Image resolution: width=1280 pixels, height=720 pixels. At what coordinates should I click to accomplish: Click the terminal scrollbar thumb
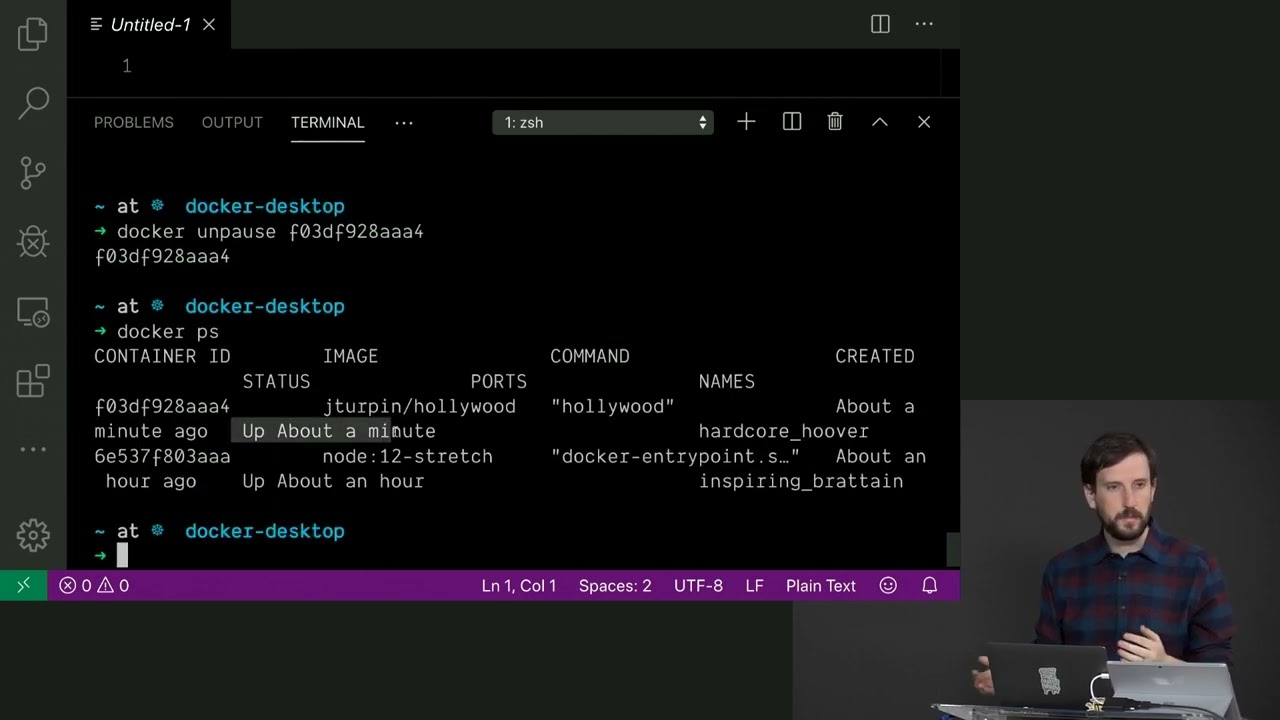(953, 549)
